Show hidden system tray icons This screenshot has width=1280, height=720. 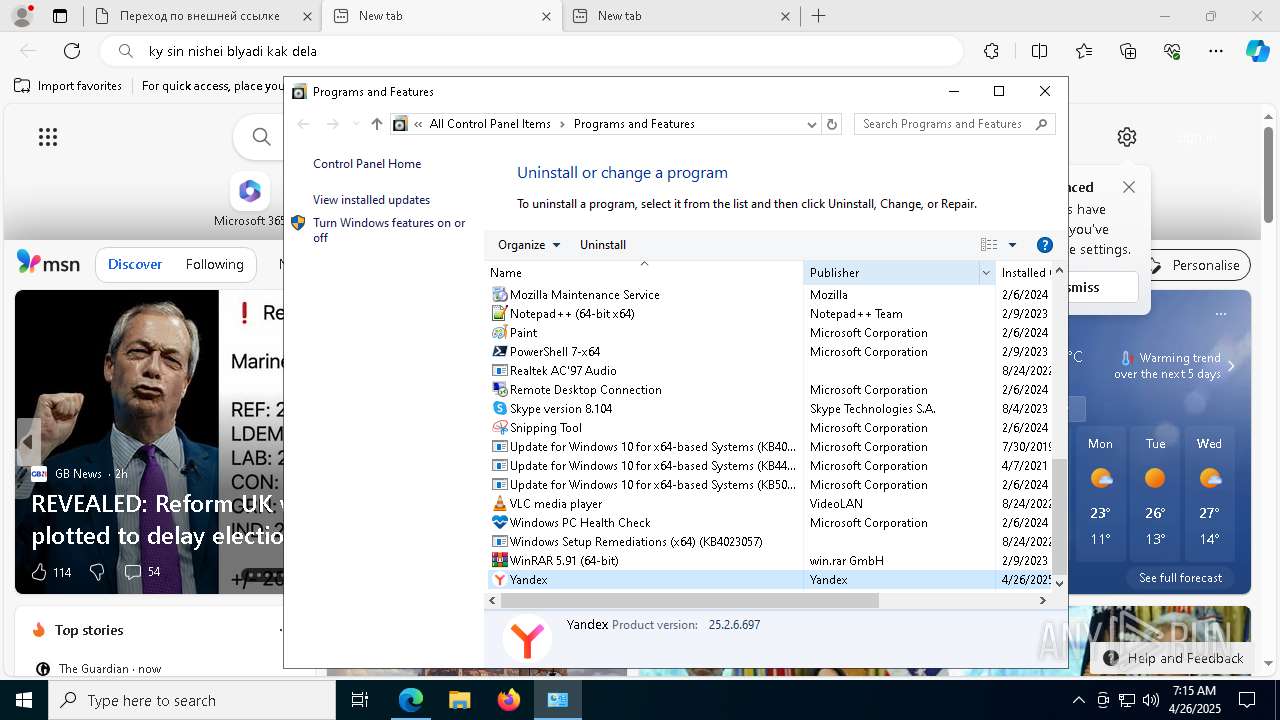click(1078, 700)
